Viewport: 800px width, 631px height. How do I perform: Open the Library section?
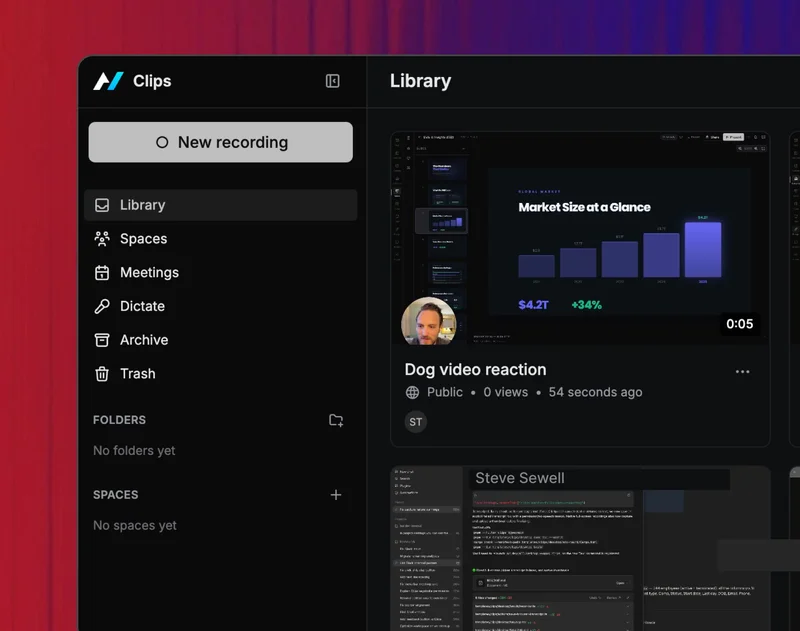click(x=220, y=205)
